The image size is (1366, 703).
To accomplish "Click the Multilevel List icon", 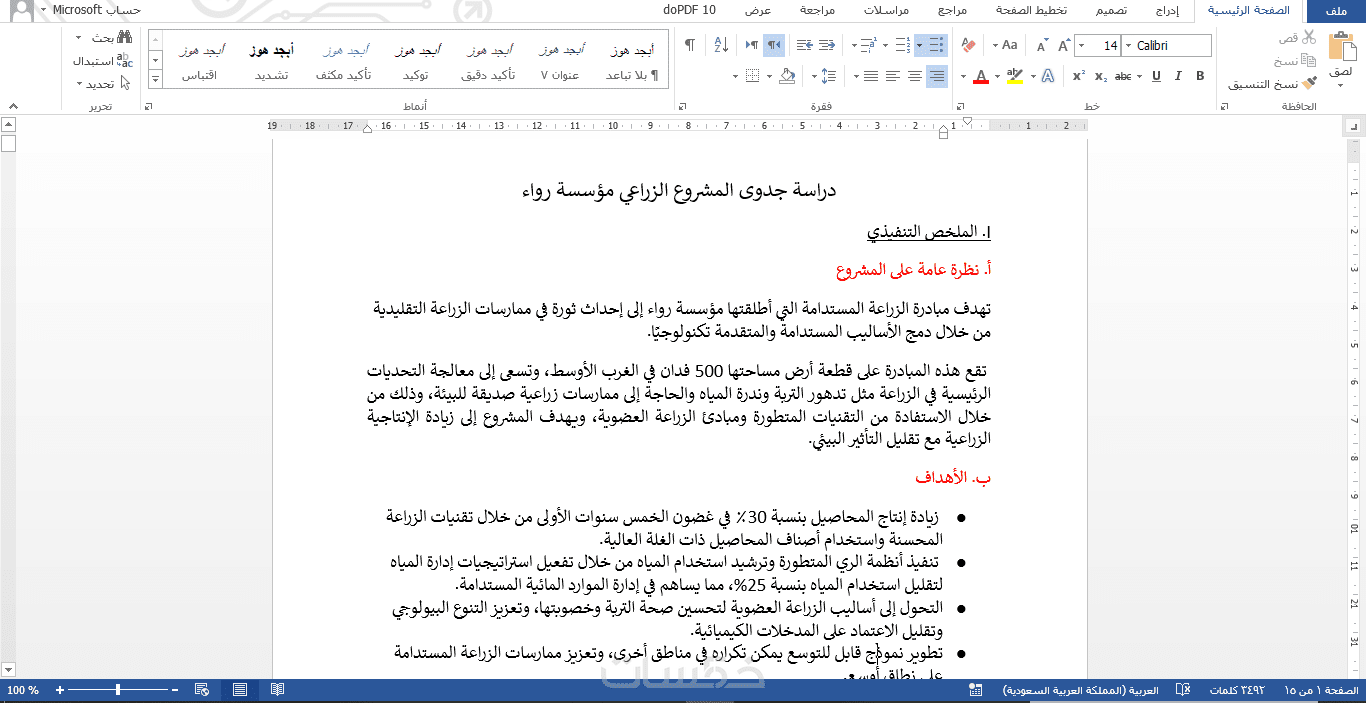I will pos(868,45).
